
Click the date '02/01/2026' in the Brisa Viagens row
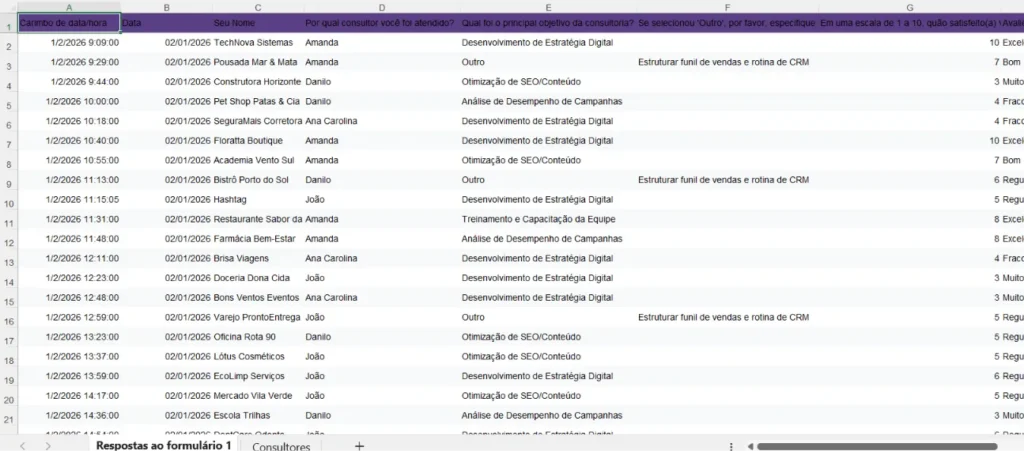pos(187,258)
